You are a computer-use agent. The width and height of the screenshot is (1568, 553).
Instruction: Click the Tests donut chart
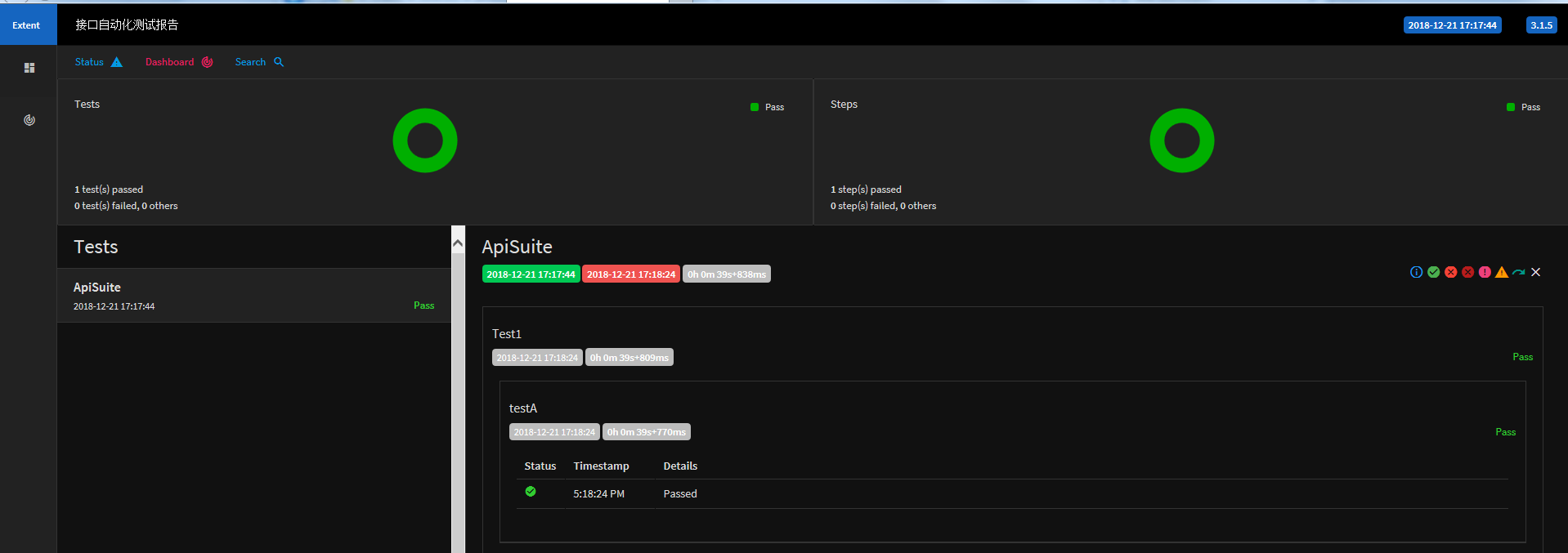(x=425, y=140)
